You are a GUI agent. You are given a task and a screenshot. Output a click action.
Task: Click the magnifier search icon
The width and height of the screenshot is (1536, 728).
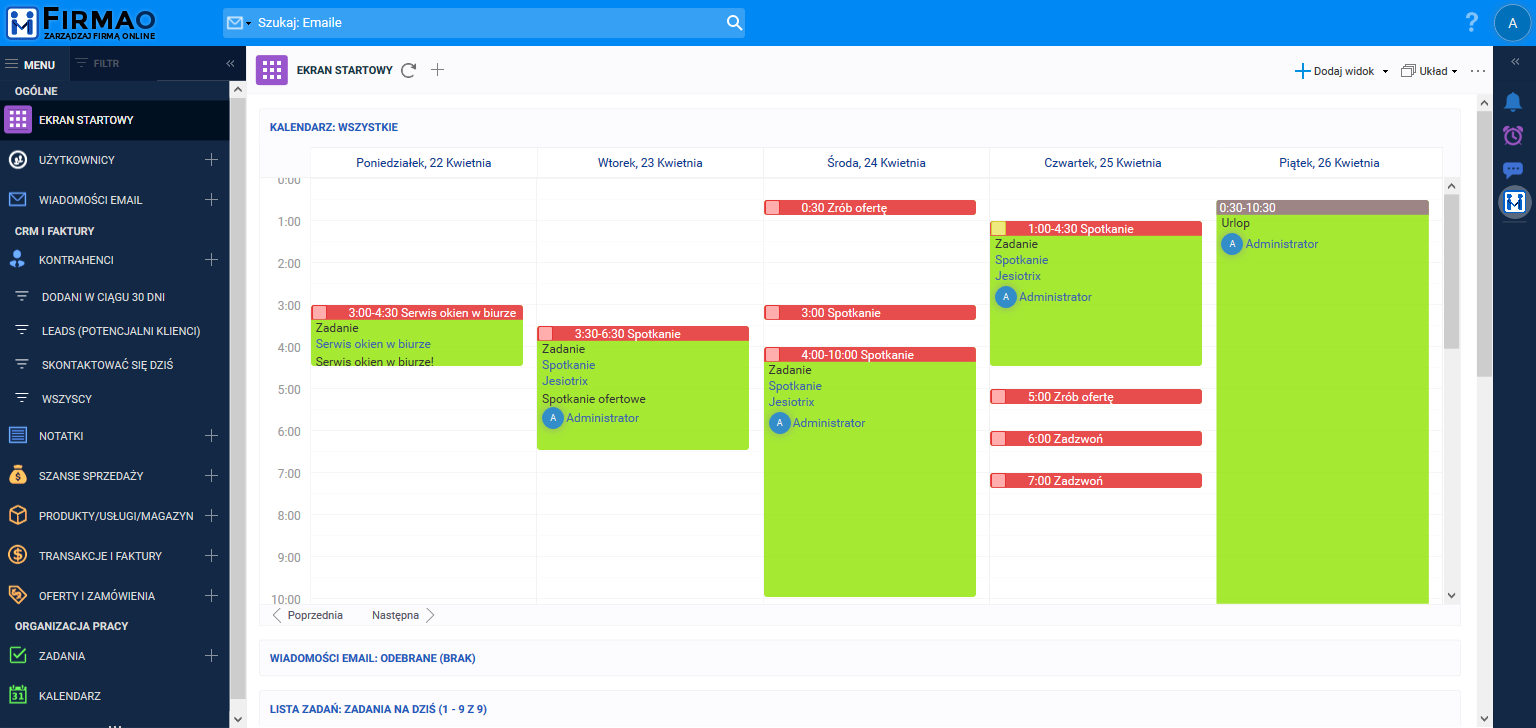tap(734, 23)
